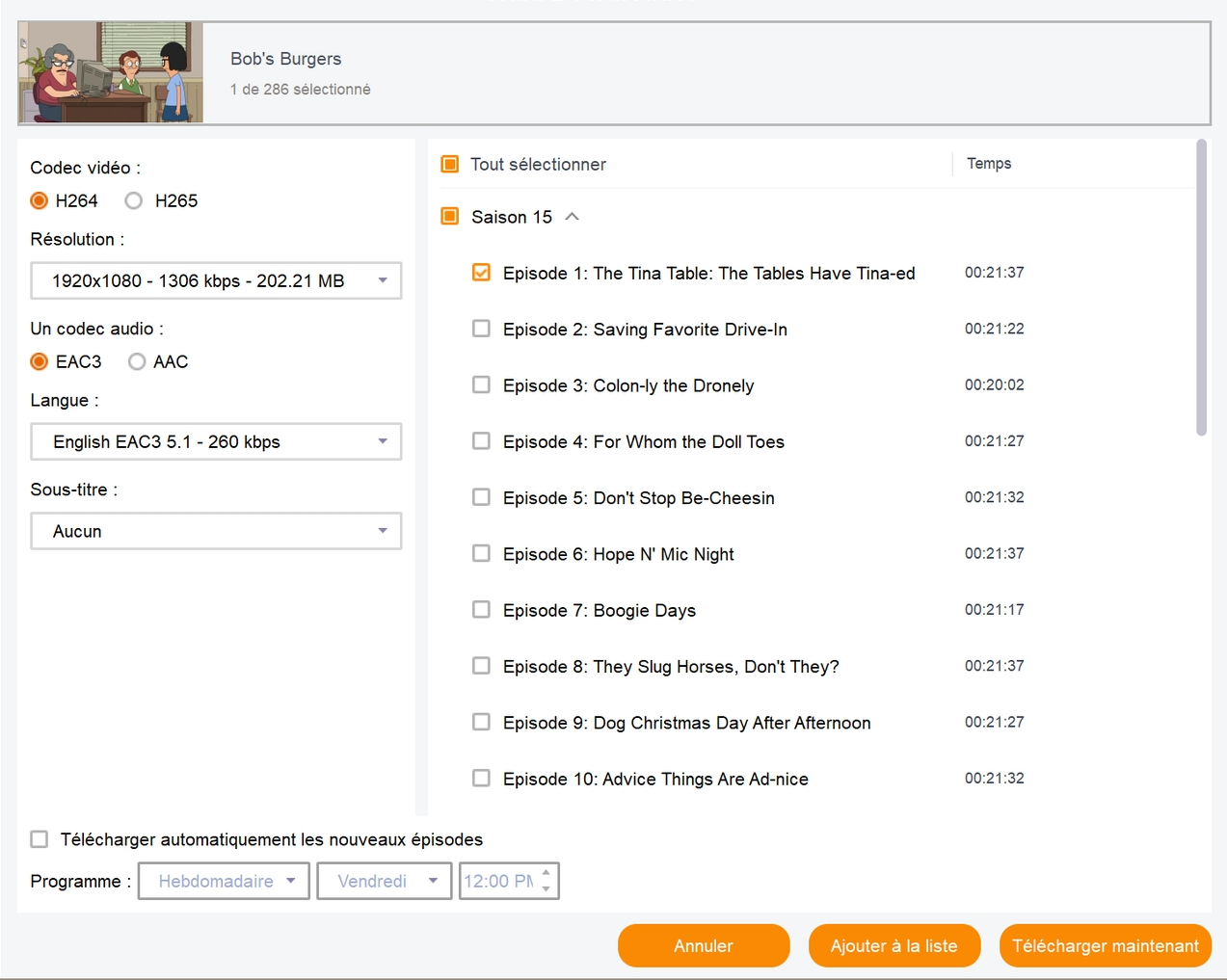Click the Episode 1 title text
The width and height of the screenshot is (1227, 980).
tap(709, 274)
